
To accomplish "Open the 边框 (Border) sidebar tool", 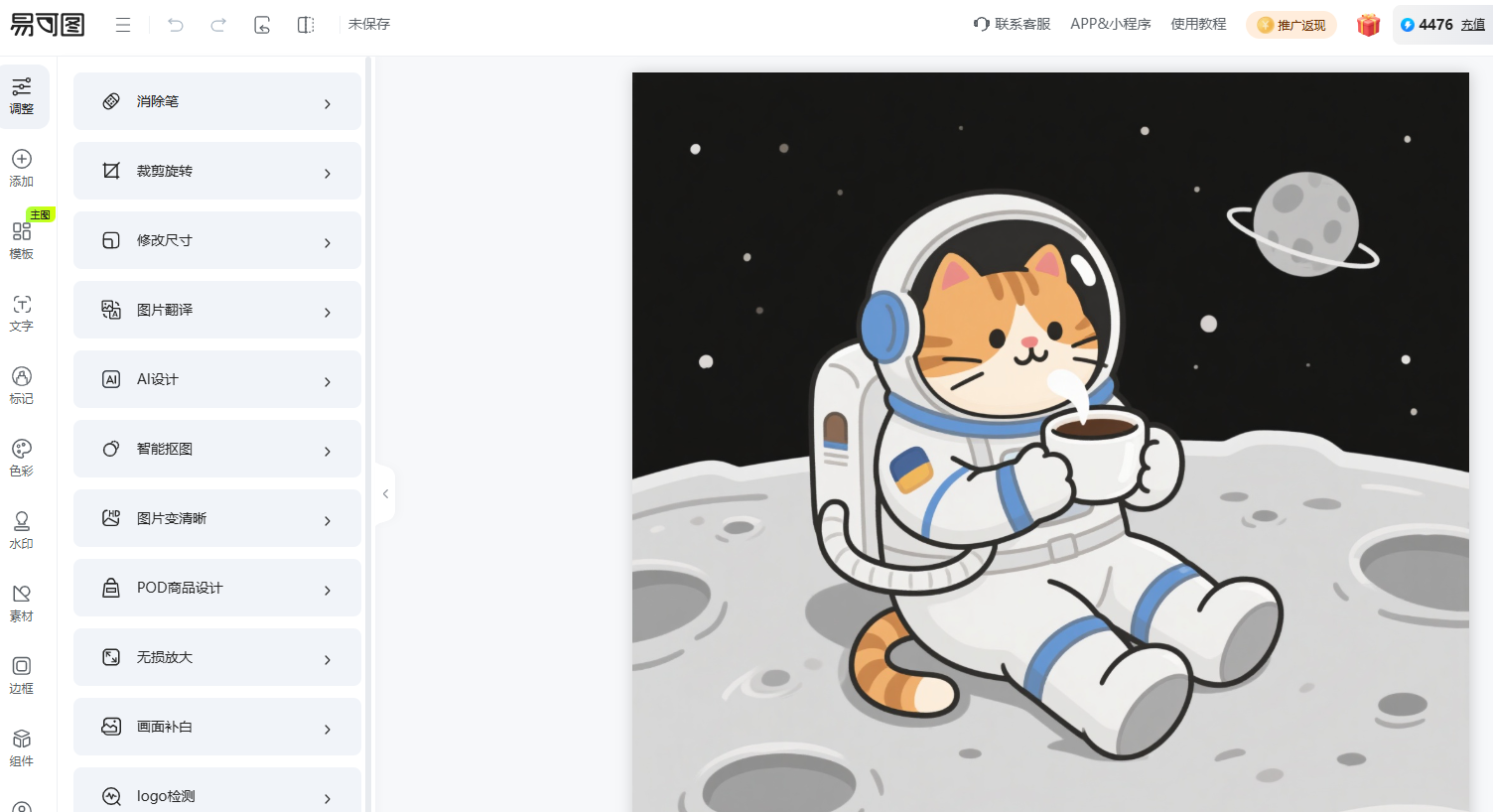I will (x=22, y=675).
